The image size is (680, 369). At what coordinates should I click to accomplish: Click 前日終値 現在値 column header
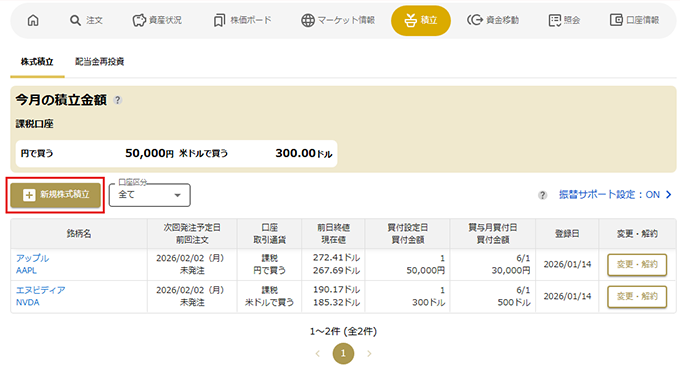coord(333,234)
